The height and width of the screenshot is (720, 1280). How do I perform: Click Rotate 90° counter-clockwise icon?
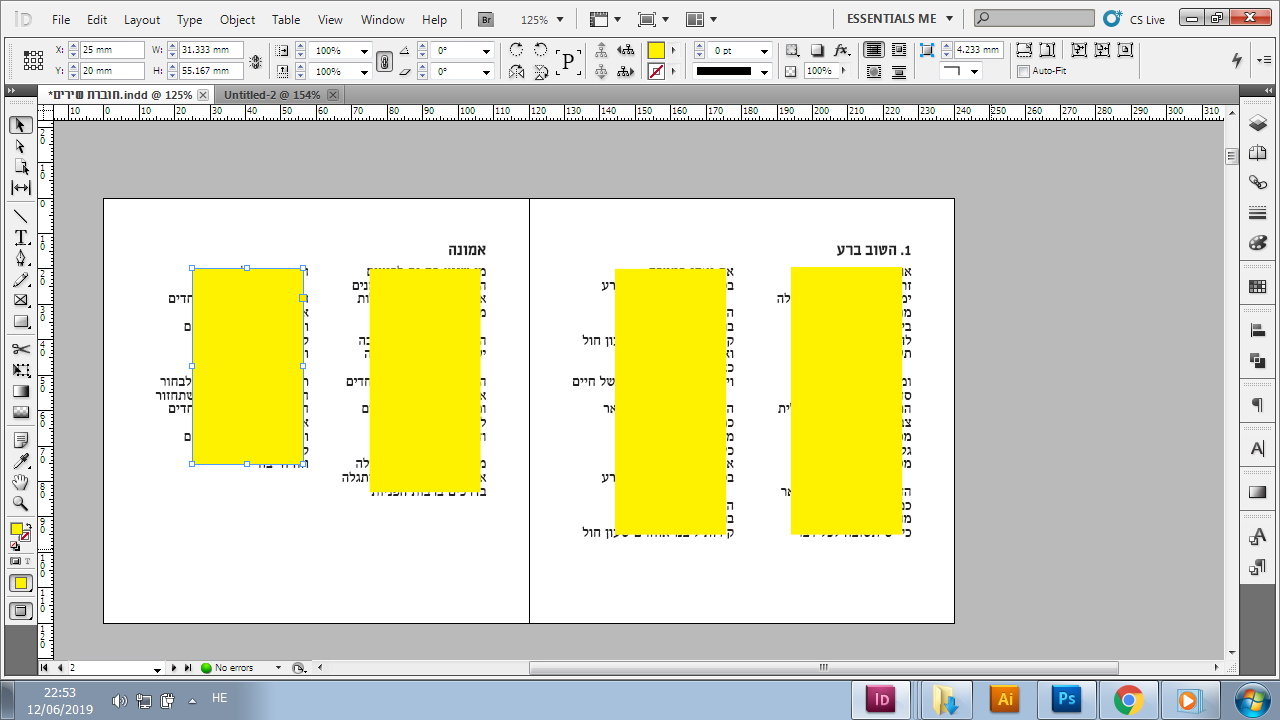point(541,50)
